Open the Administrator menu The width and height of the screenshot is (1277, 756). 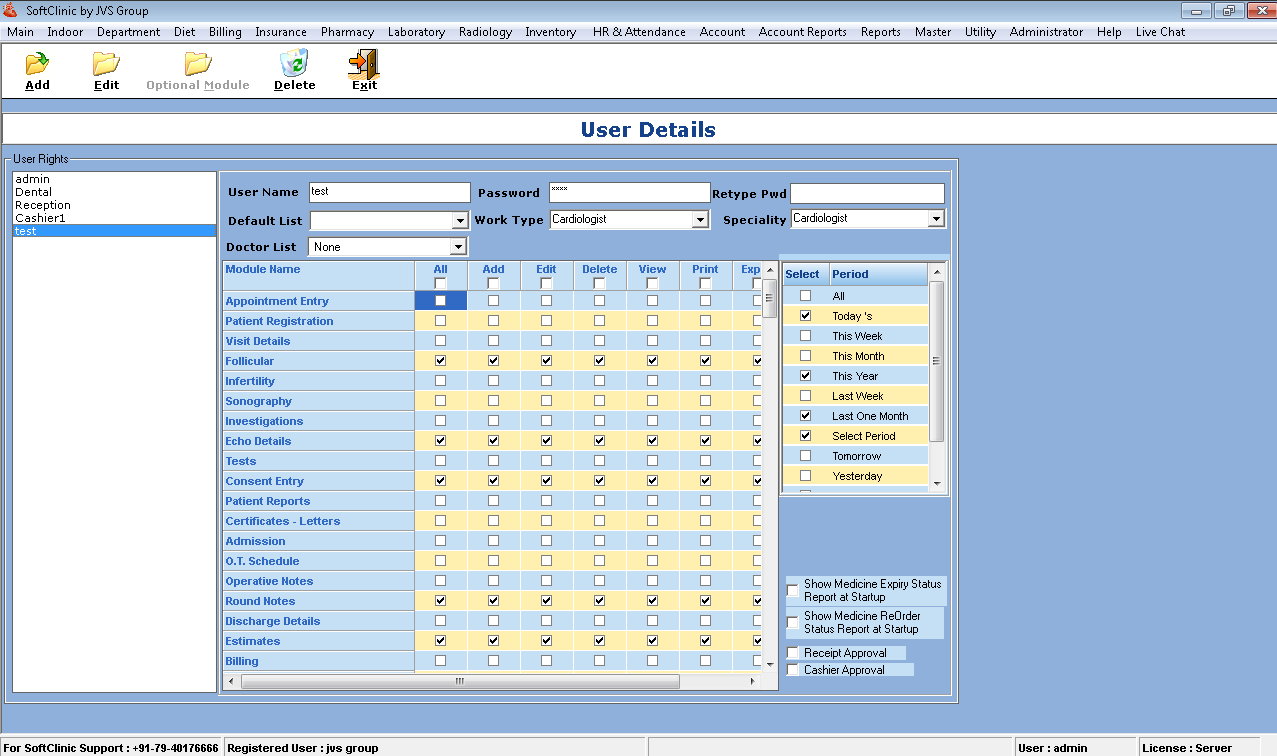[1046, 32]
